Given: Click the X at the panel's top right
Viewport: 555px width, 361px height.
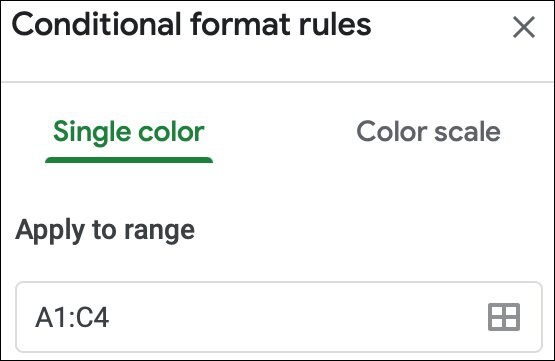Looking at the screenshot, I should [x=524, y=27].
